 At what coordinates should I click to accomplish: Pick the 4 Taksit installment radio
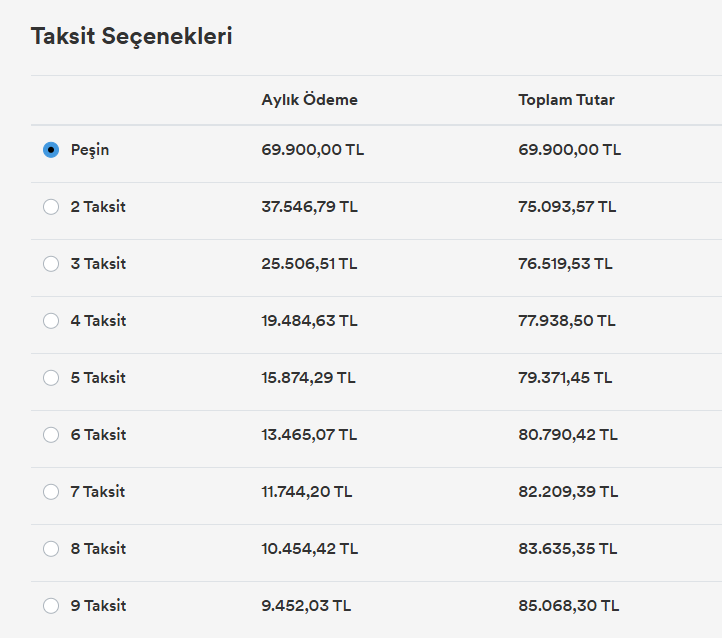coord(51,321)
